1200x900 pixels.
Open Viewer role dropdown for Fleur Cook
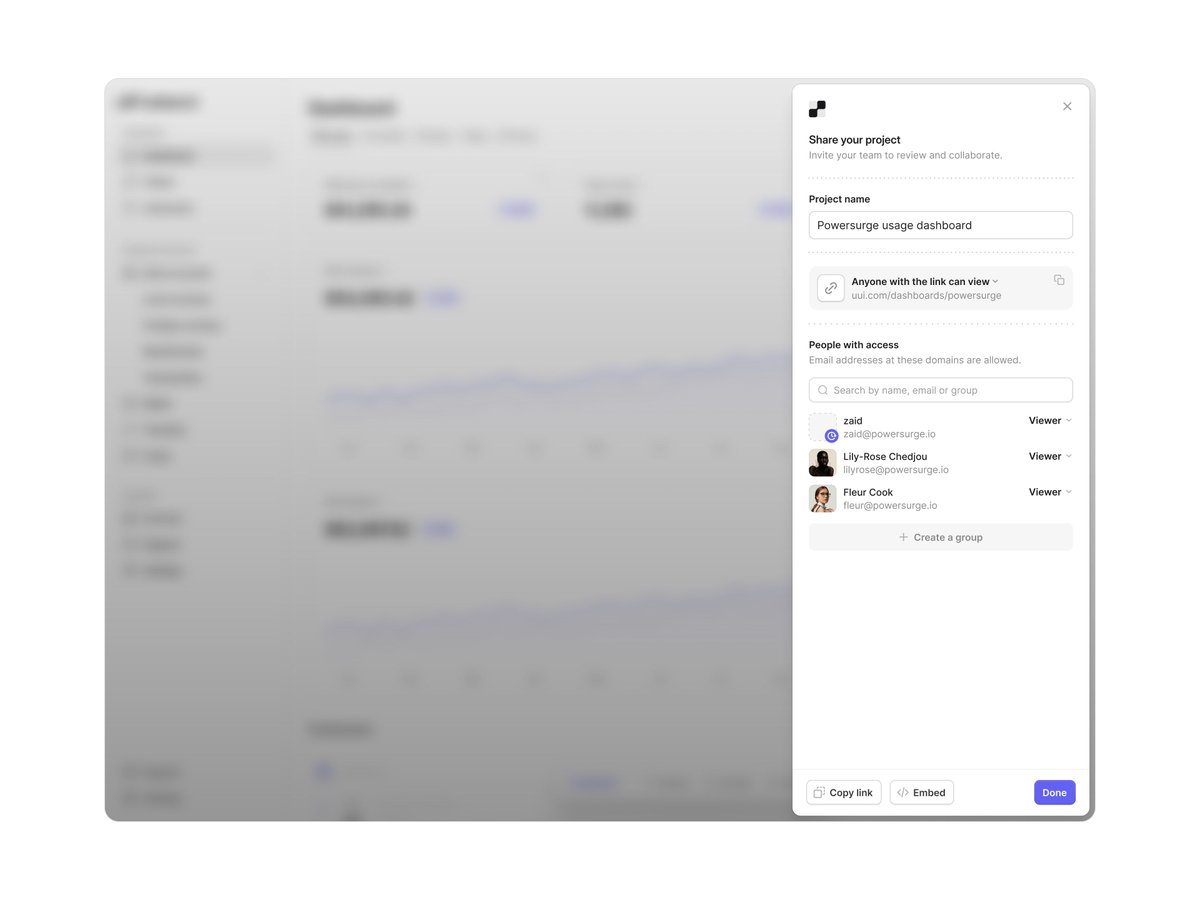(1050, 492)
